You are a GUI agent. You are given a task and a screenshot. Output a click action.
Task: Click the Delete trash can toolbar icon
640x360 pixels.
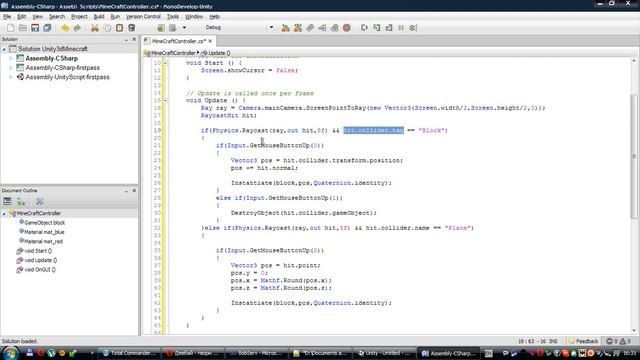131,28
